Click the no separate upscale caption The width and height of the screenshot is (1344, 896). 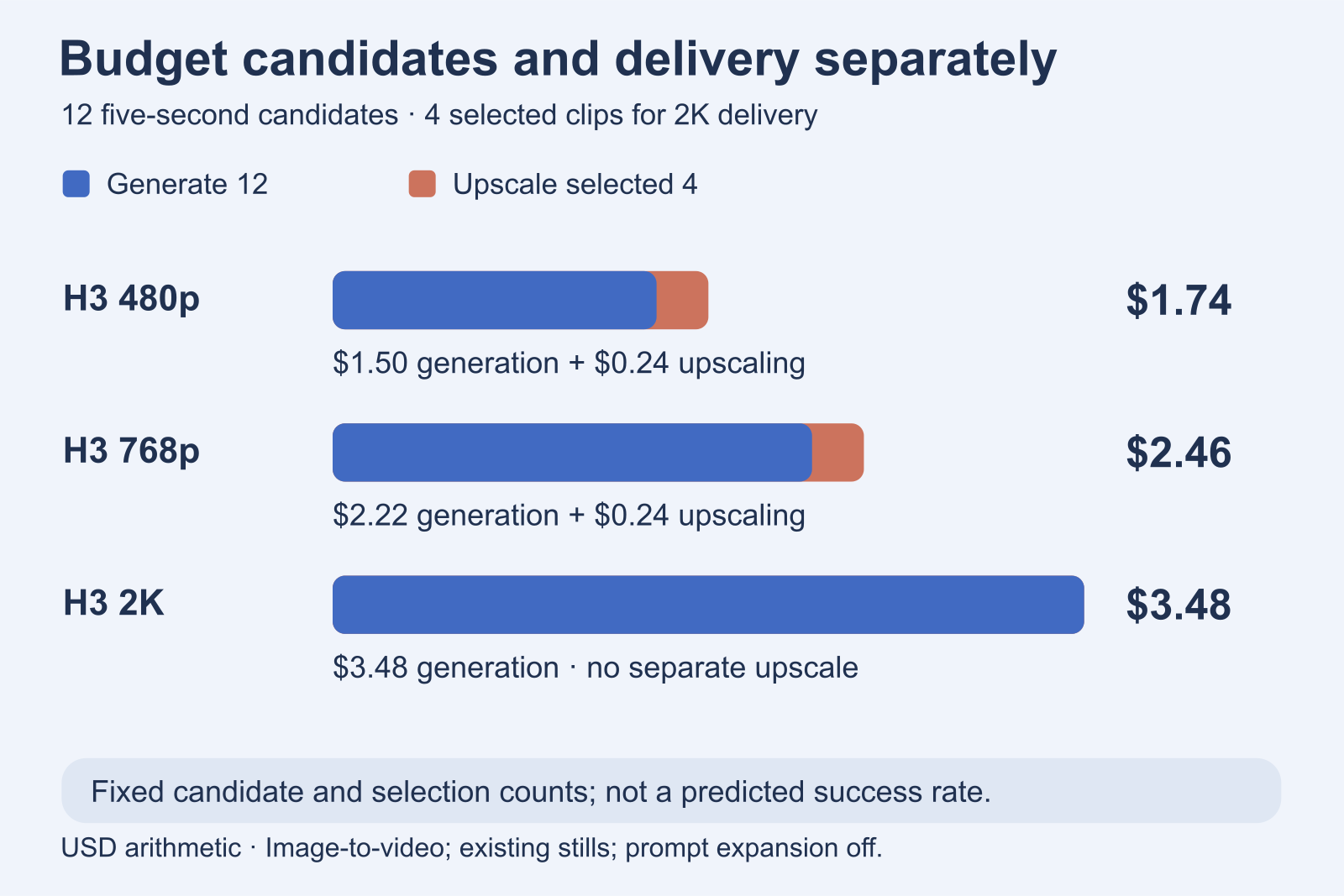click(x=722, y=668)
